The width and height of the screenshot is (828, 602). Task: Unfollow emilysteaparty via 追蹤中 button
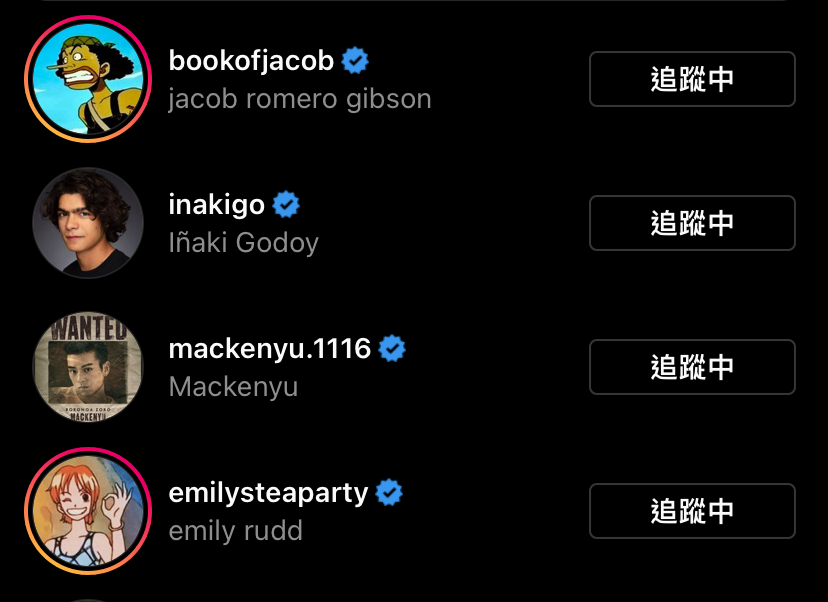(692, 511)
